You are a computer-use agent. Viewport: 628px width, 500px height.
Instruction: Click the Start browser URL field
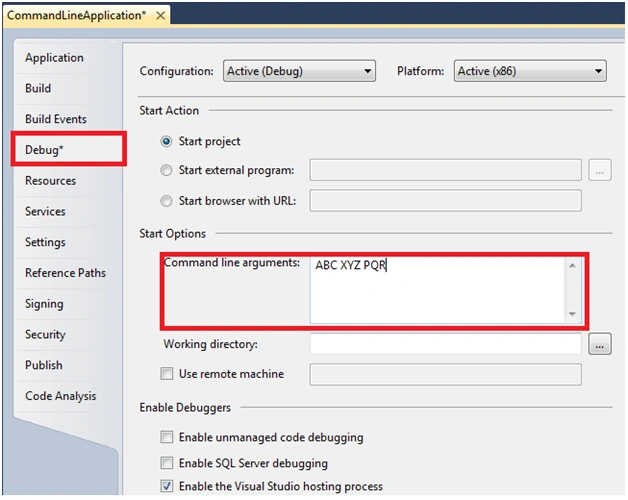(x=445, y=200)
